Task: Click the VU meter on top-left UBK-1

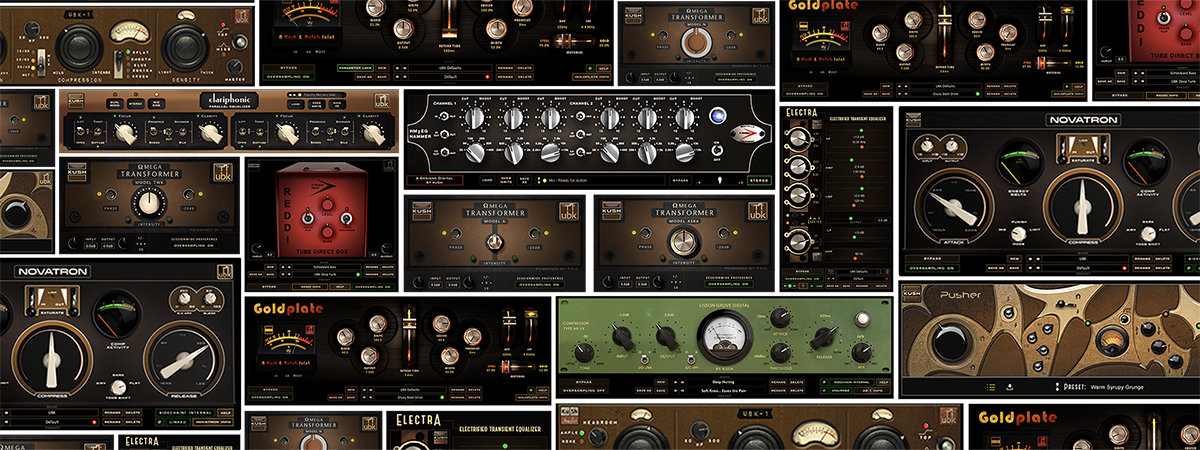Action: point(130,30)
